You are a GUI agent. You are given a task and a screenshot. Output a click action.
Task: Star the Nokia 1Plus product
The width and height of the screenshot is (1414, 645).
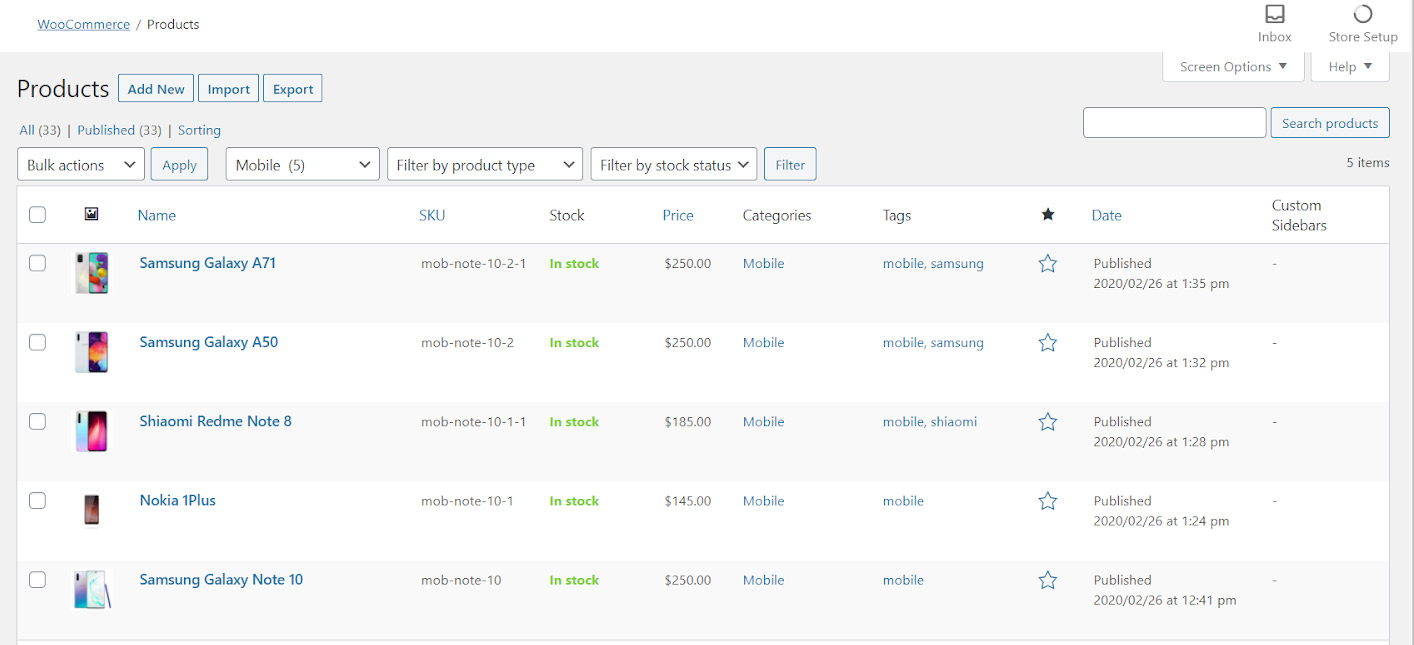[1047, 501]
